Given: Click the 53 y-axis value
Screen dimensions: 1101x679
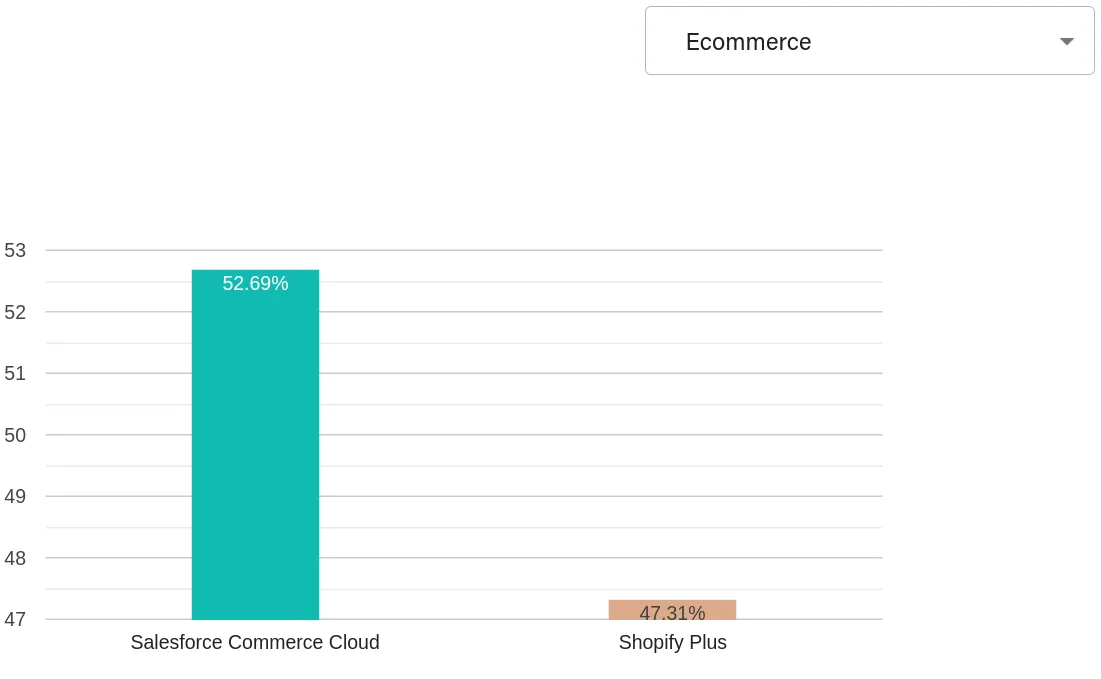Looking at the screenshot, I should (x=14, y=251).
